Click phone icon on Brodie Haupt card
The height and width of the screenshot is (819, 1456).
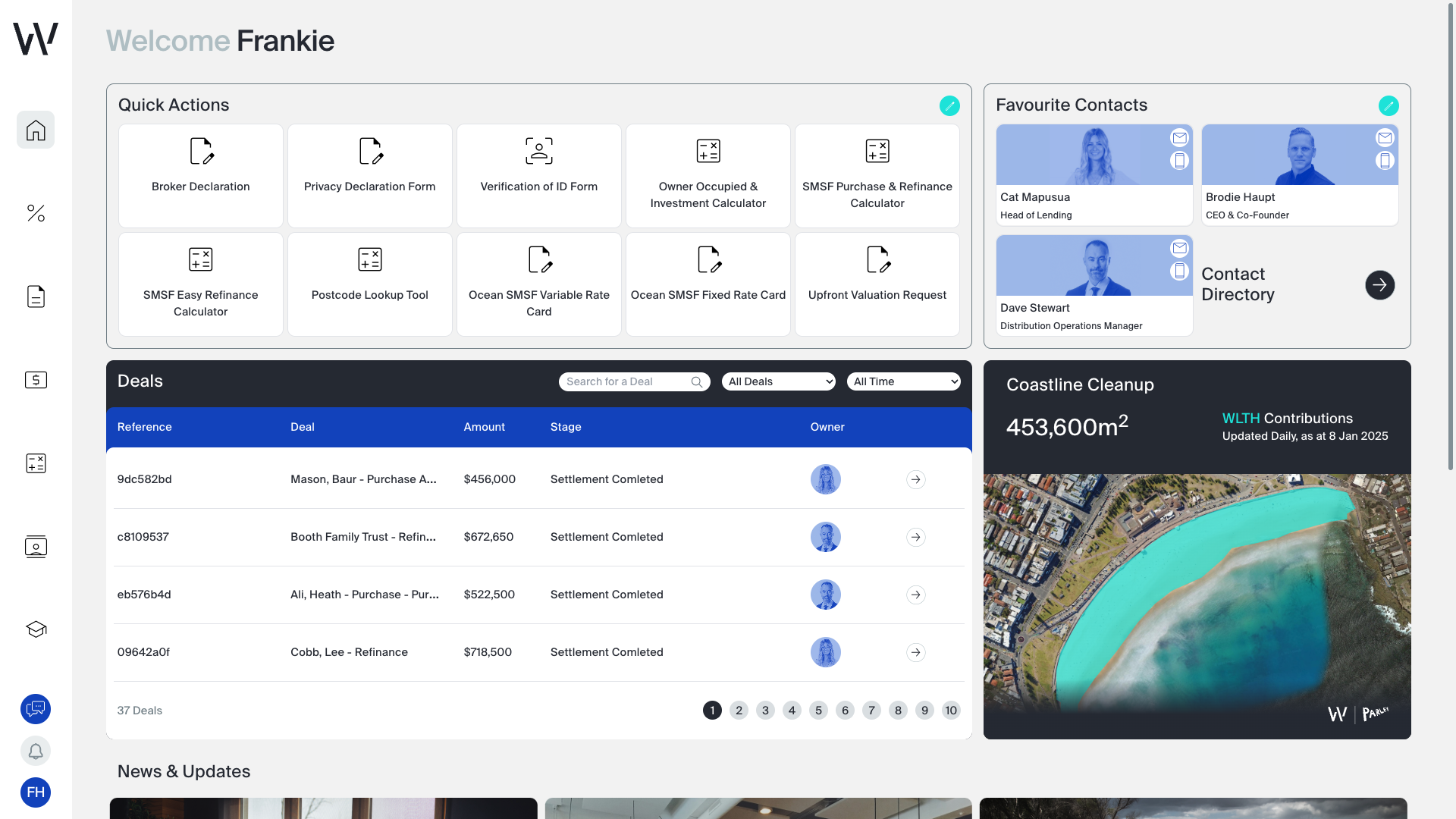1385,161
